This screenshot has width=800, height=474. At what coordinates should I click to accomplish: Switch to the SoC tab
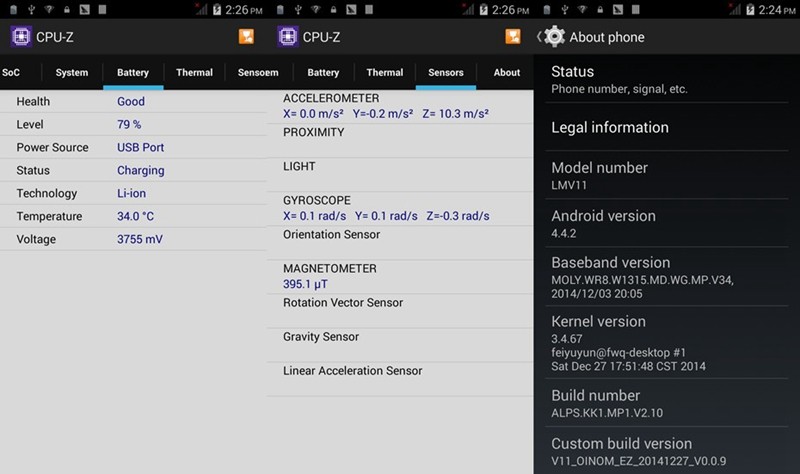point(11,73)
